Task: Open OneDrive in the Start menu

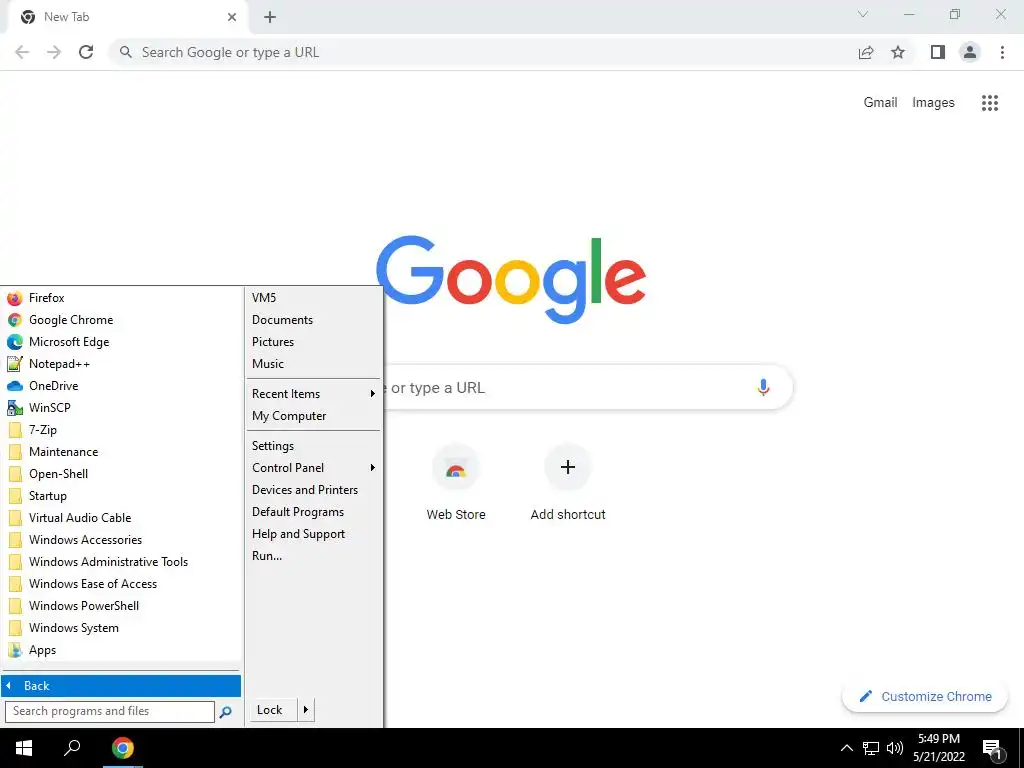Action: point(122,386)
